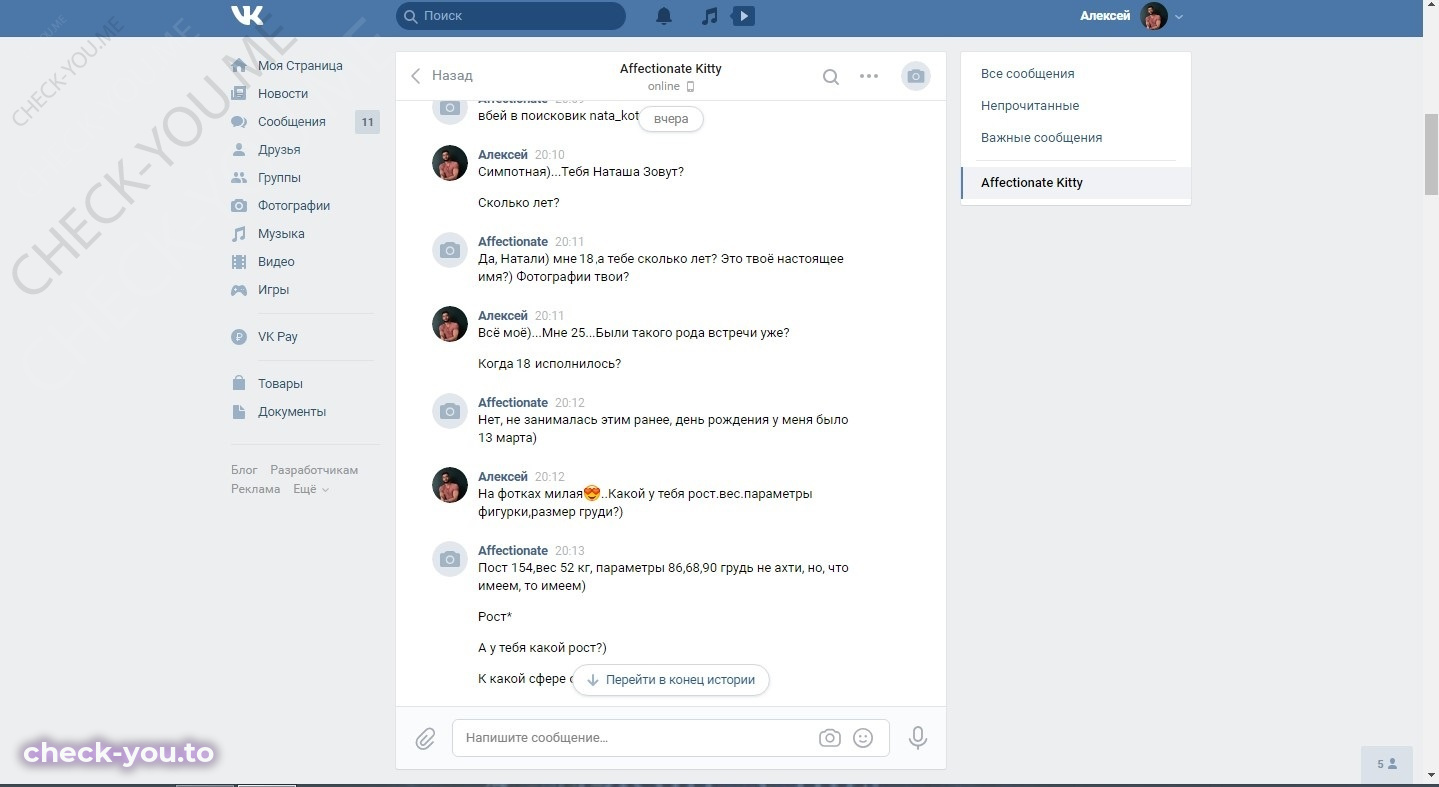1439x787 pixels.
Task: Click Affectionate's avatar at the 20:11 message
Action: point(450,250)
